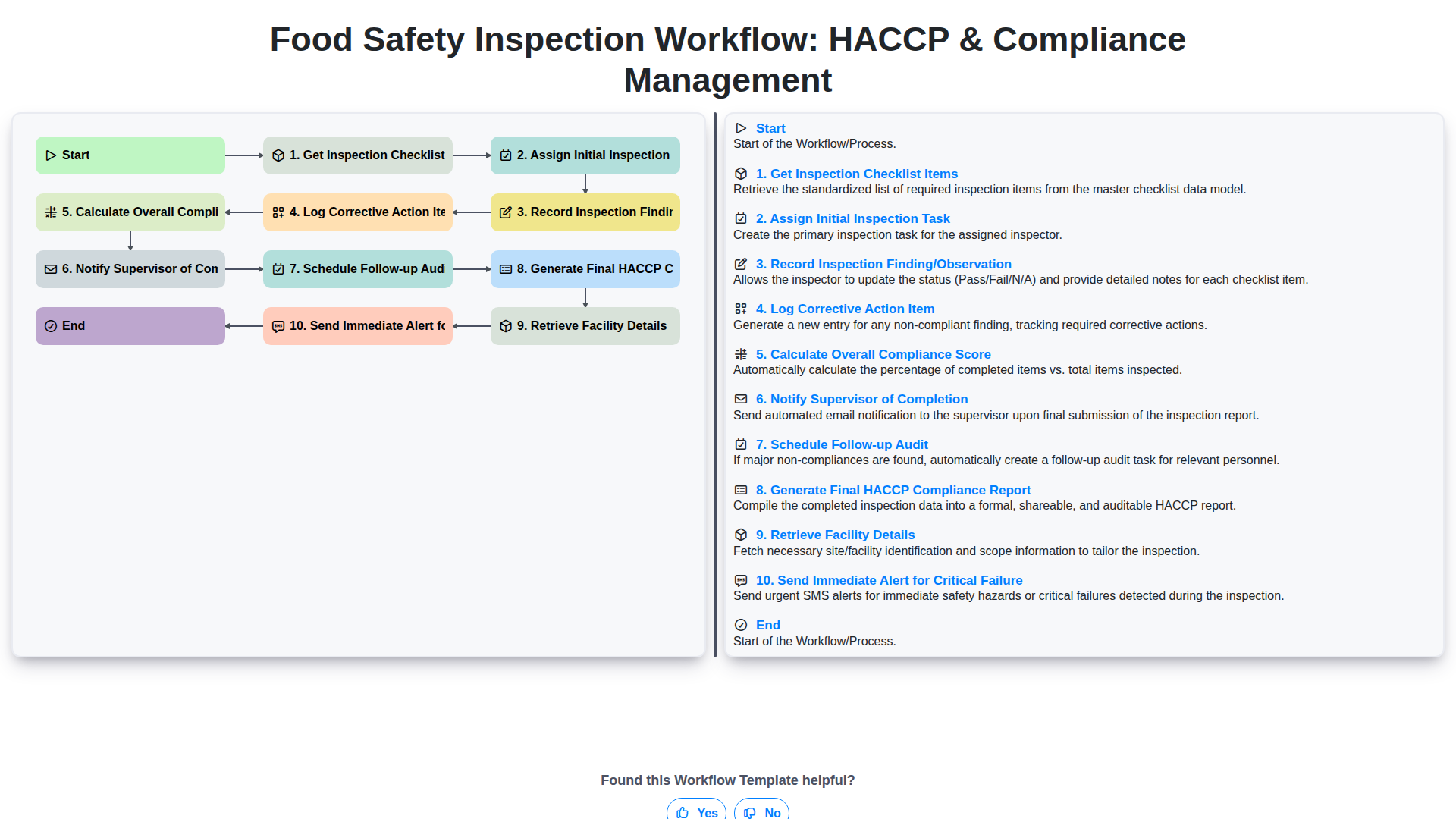Click the calendar-check icon beside Assign Initial Inspection Task link

coord(741,218)
